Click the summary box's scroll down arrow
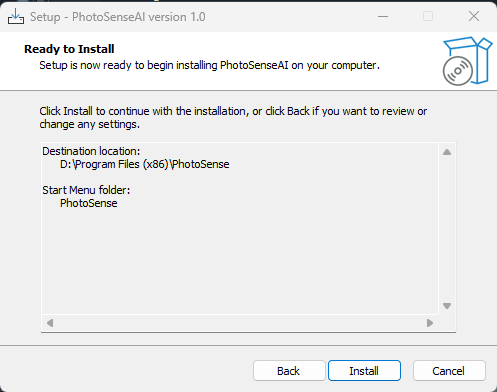Viewport: 497px width, 392px height. (x=447, y=306)
